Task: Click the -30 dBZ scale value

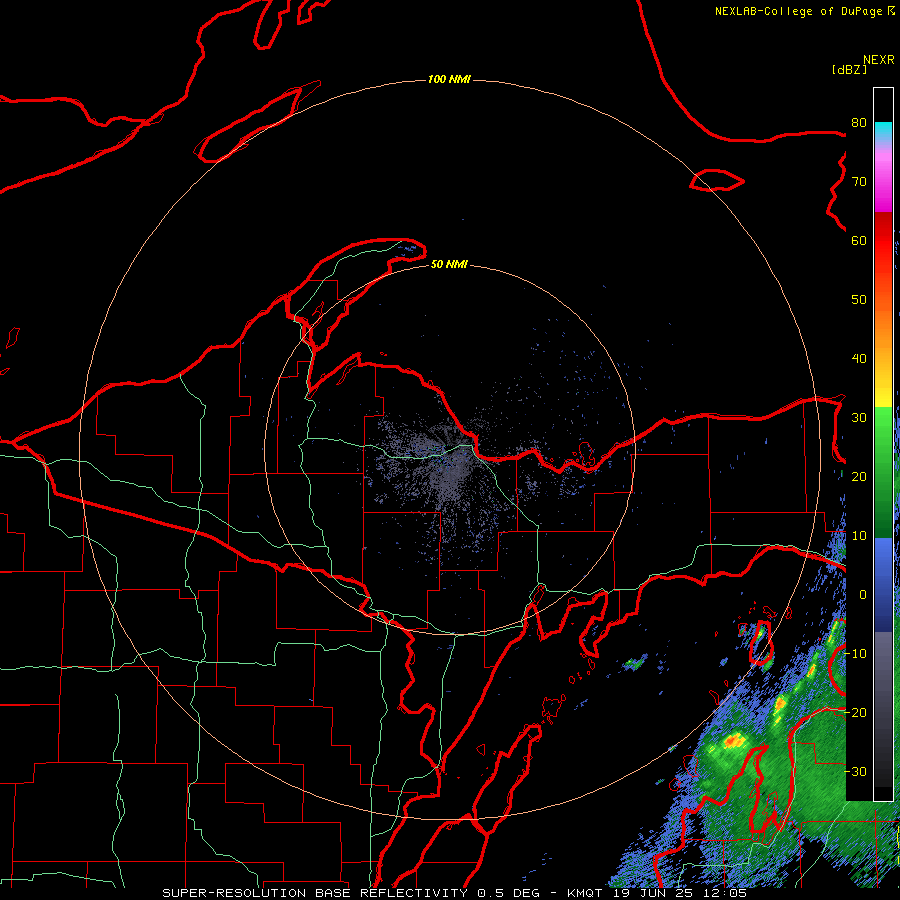Action: (x=855, y=771)
